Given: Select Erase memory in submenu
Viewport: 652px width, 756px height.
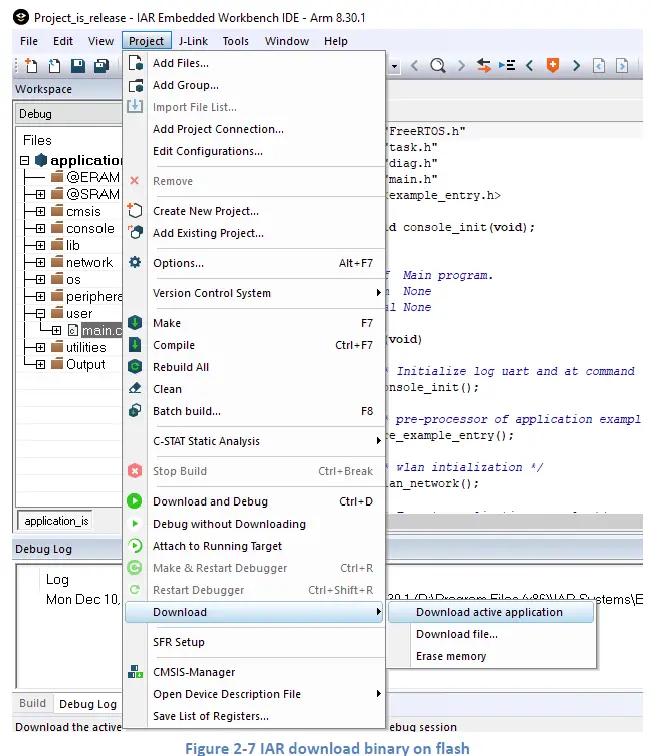Looking at the screenshot, I should click(x=491, y=656).
